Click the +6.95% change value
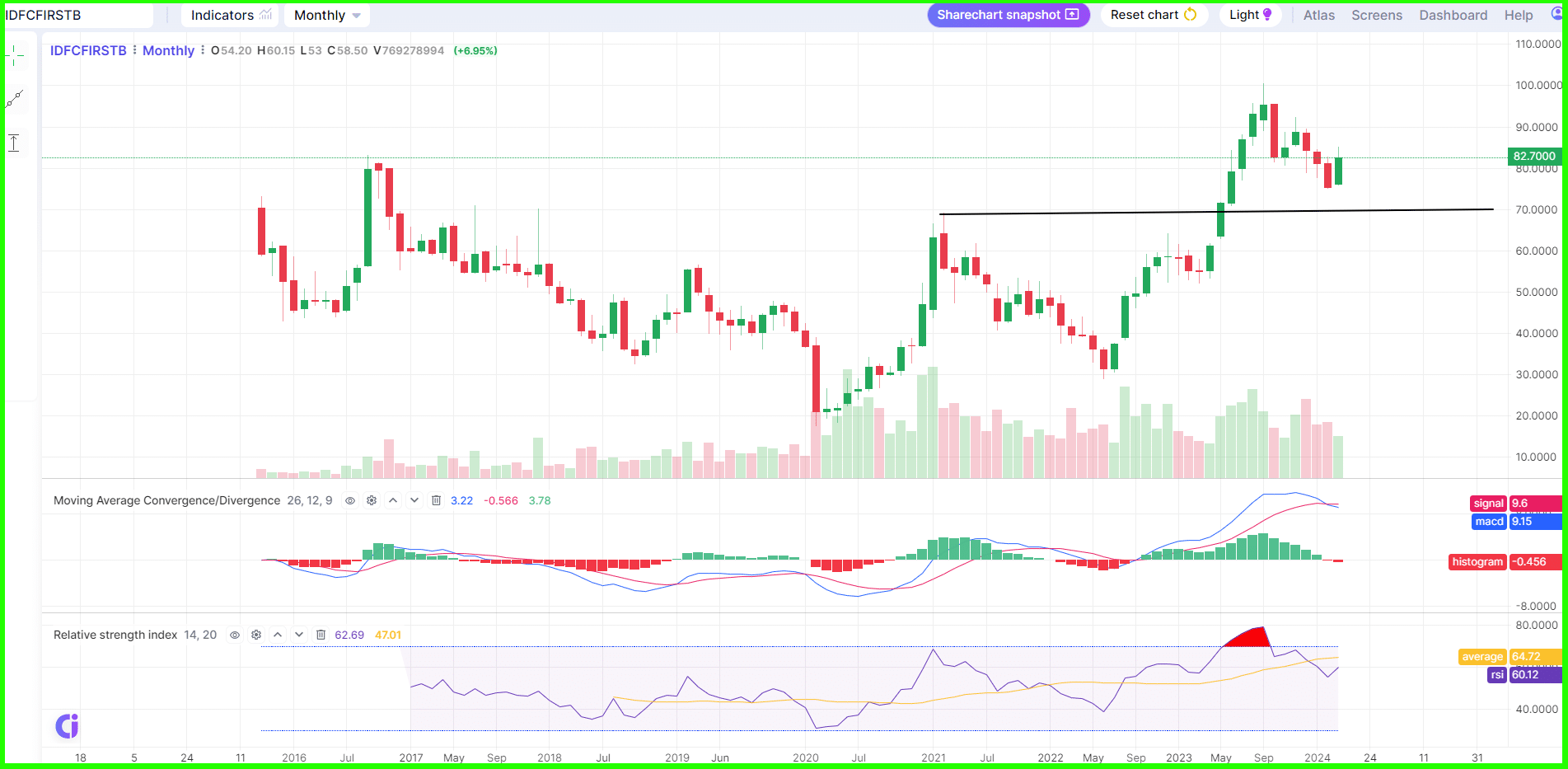This screenshot has height=769, width=1568. [x=475, y=51]
